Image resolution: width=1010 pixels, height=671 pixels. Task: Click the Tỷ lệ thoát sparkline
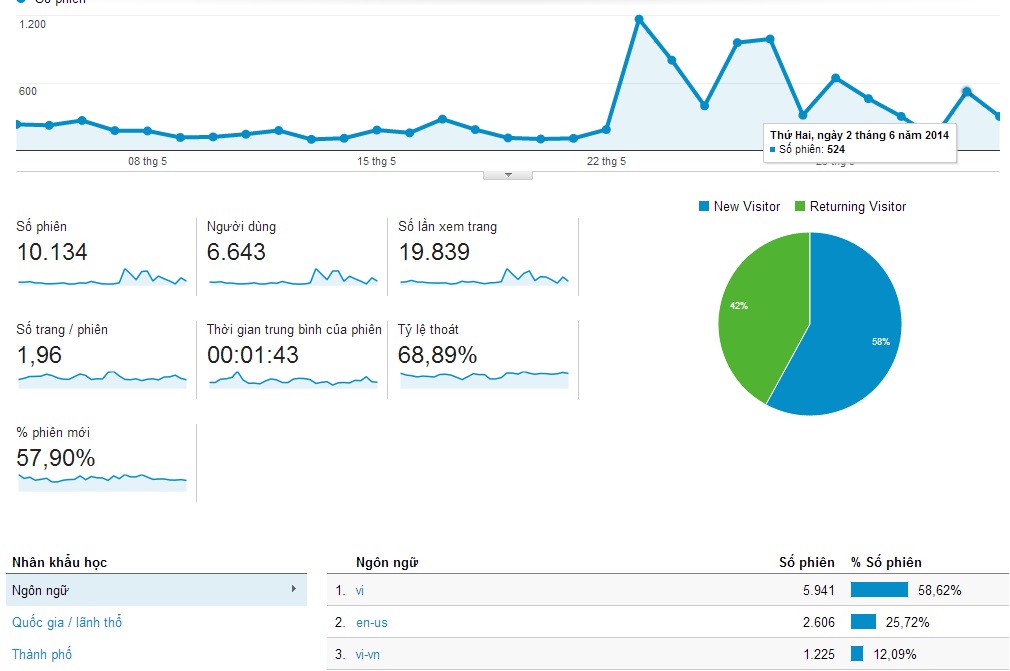[x=484, y=377]
